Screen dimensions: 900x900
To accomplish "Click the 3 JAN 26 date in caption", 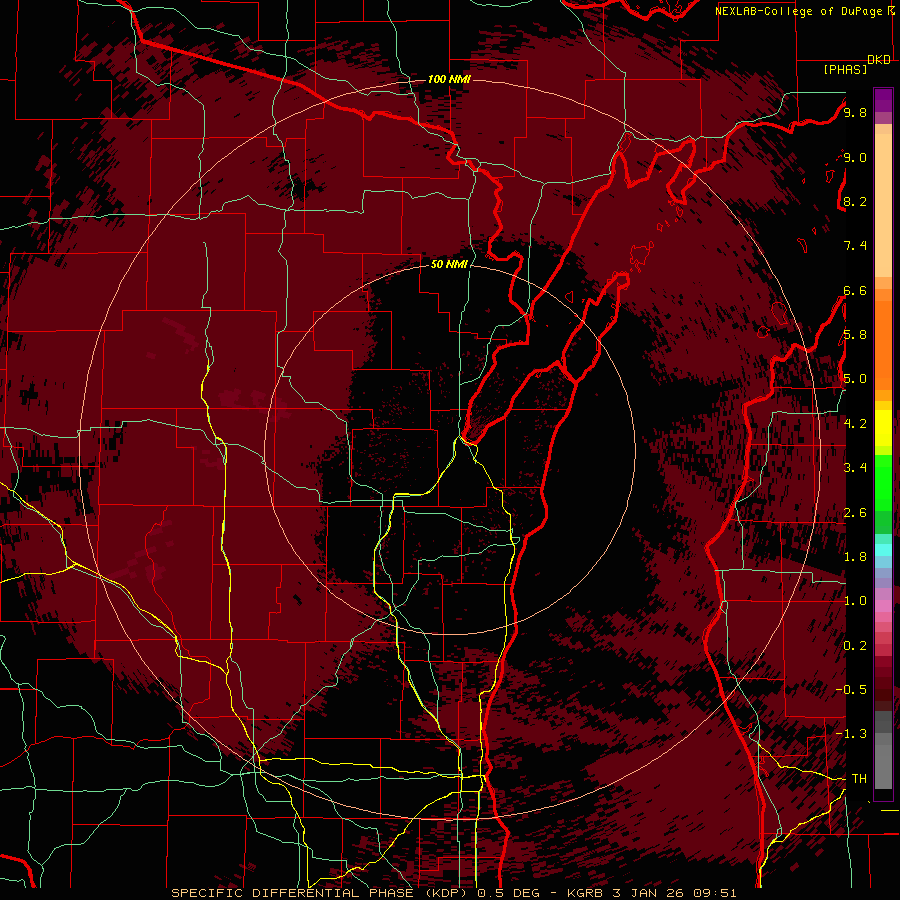I will point(649,893).
